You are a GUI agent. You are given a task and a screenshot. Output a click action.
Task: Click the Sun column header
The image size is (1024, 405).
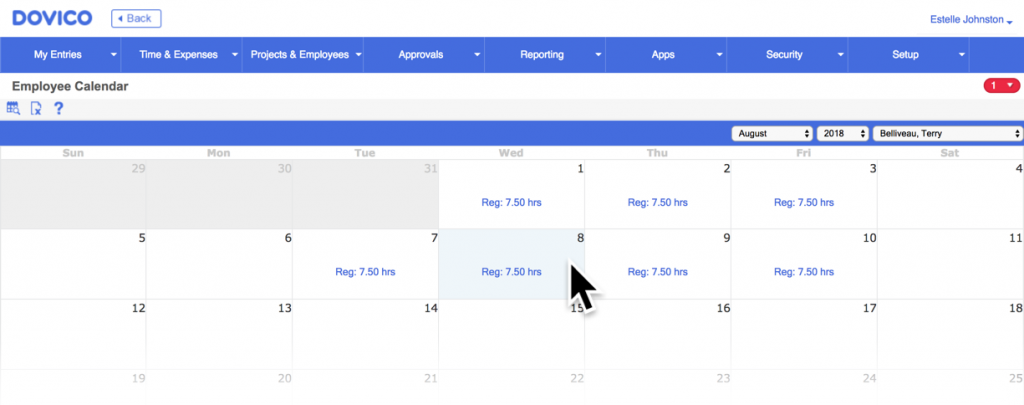(73, 153)
